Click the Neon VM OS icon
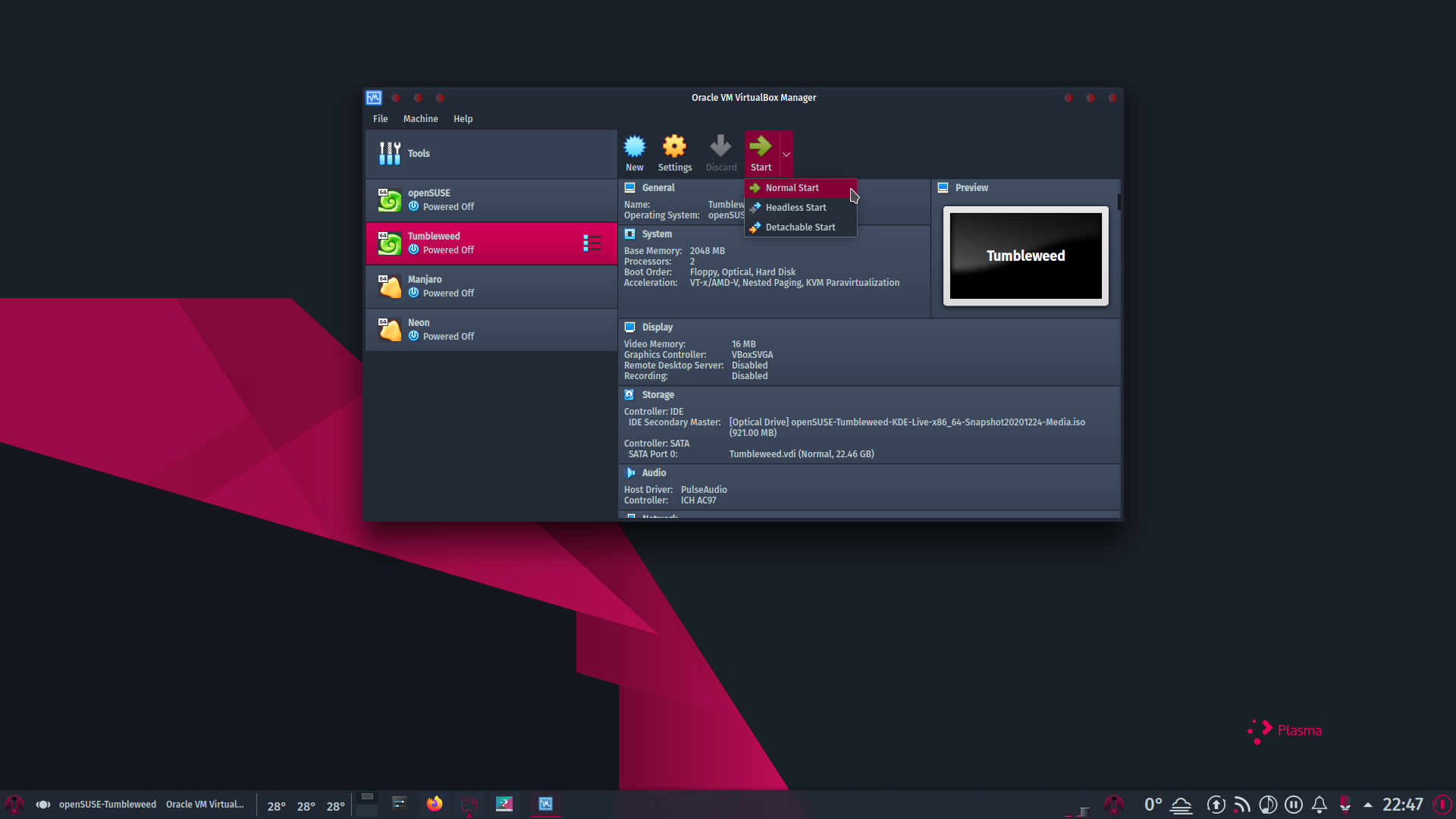 (x=390, y=330)
